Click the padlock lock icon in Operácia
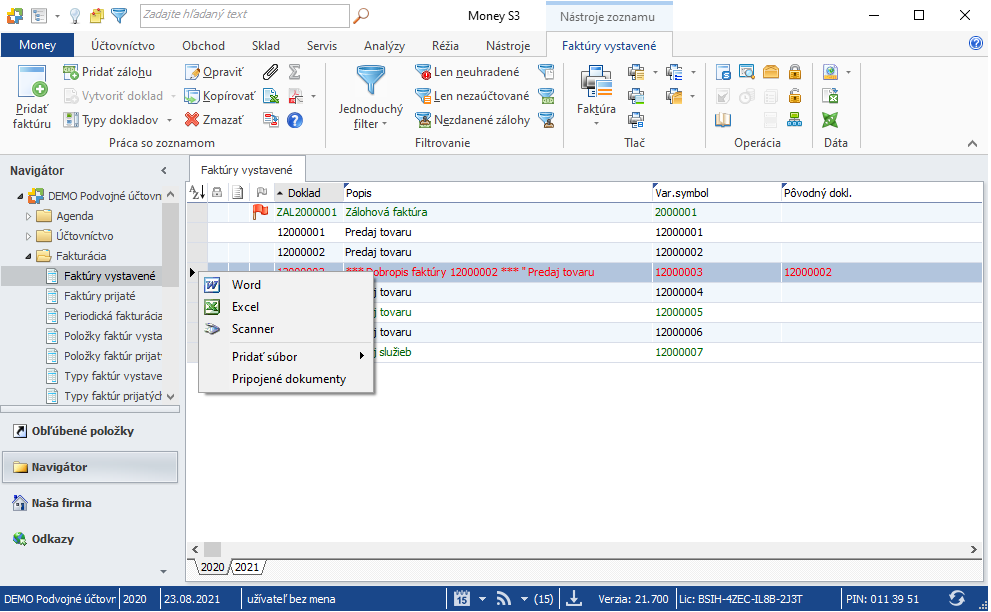The width and height of the screenshot is (991, 612). pyautogui.click(x=795, y=72)
